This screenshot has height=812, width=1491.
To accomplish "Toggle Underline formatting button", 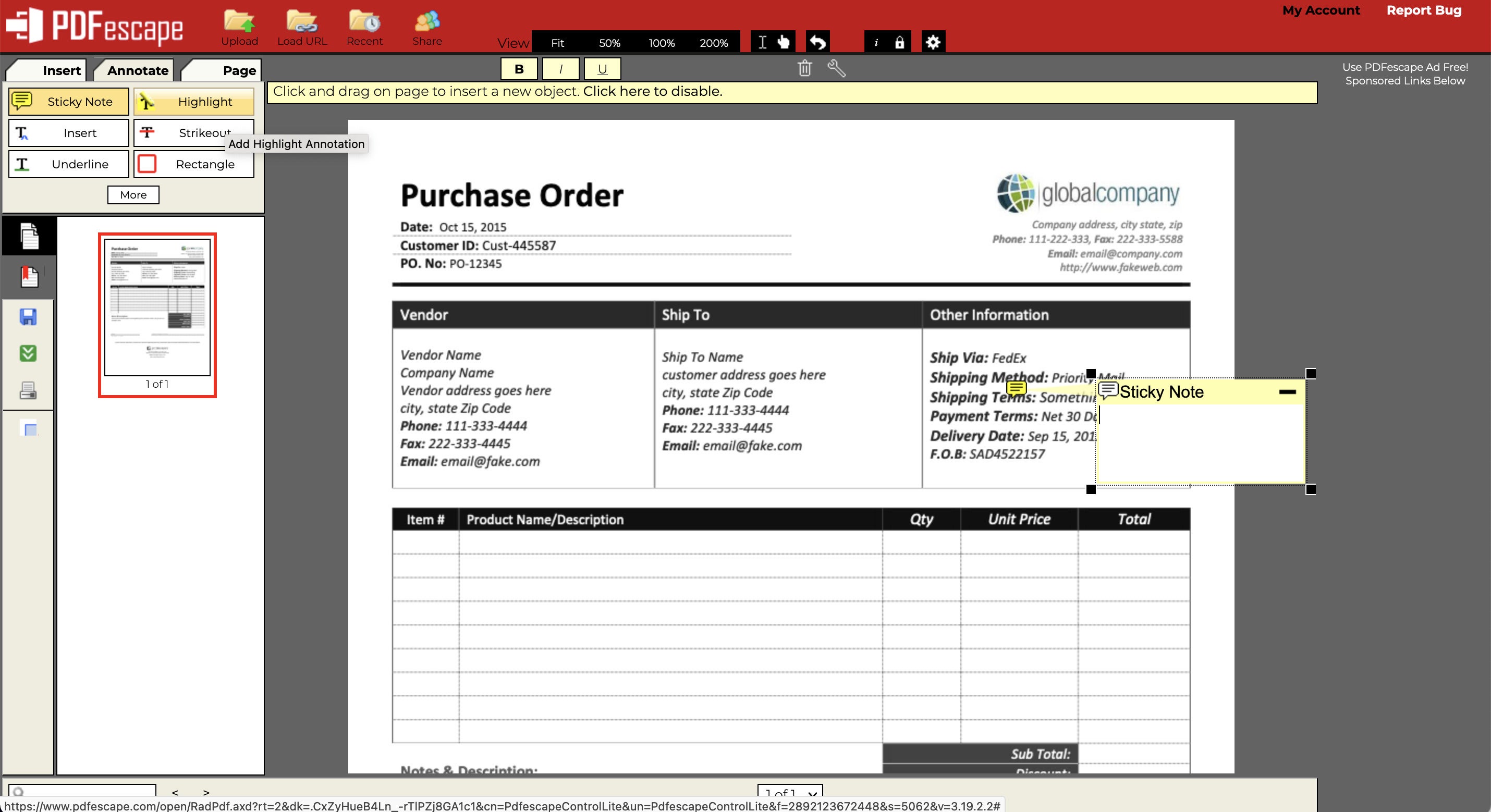I will click(600, 69).
